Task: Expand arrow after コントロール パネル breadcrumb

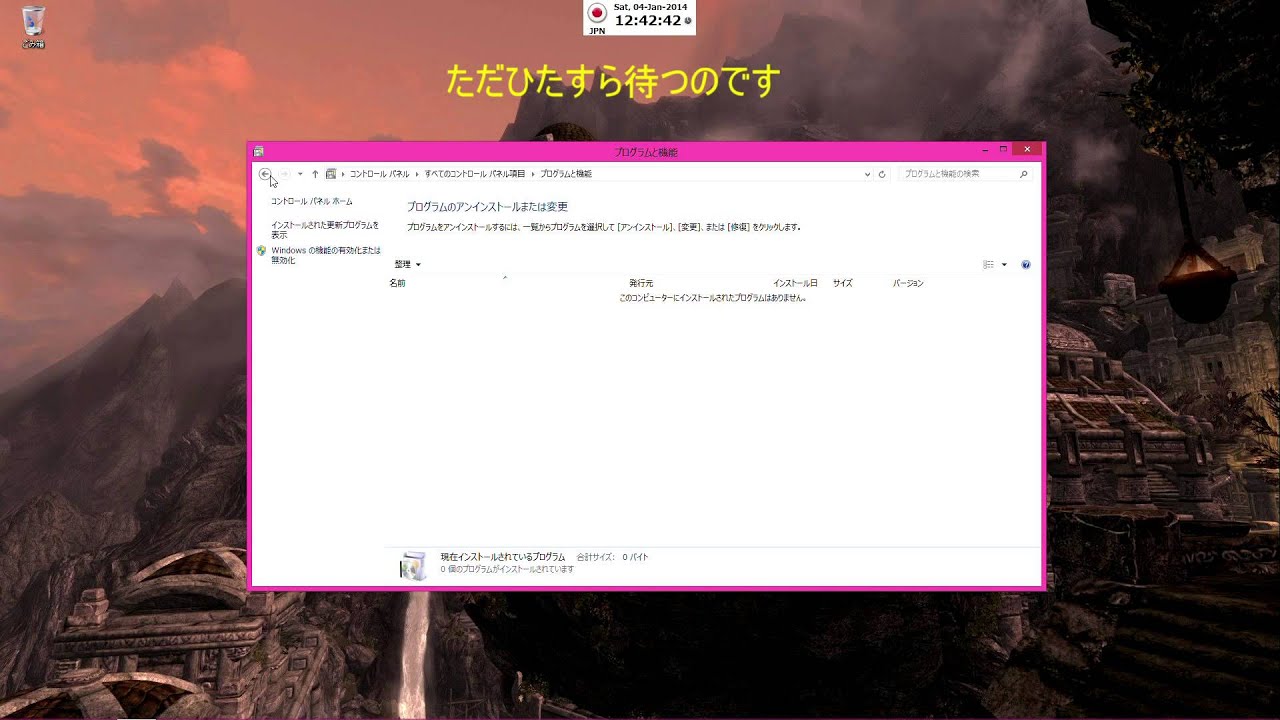Action: coord(417,174)
